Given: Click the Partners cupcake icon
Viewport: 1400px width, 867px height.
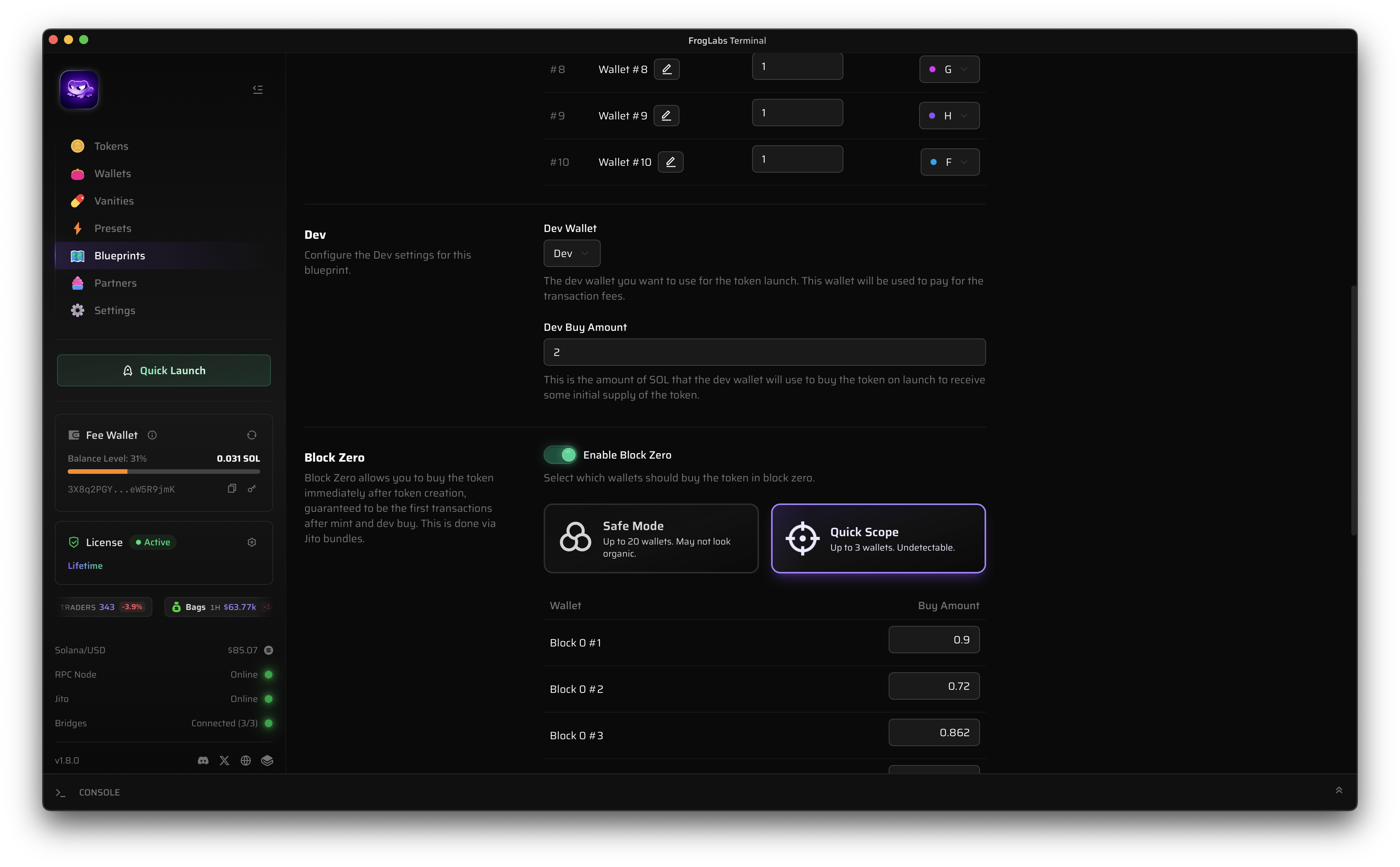Looking at the screenshot, I should (x=78, y=283).
